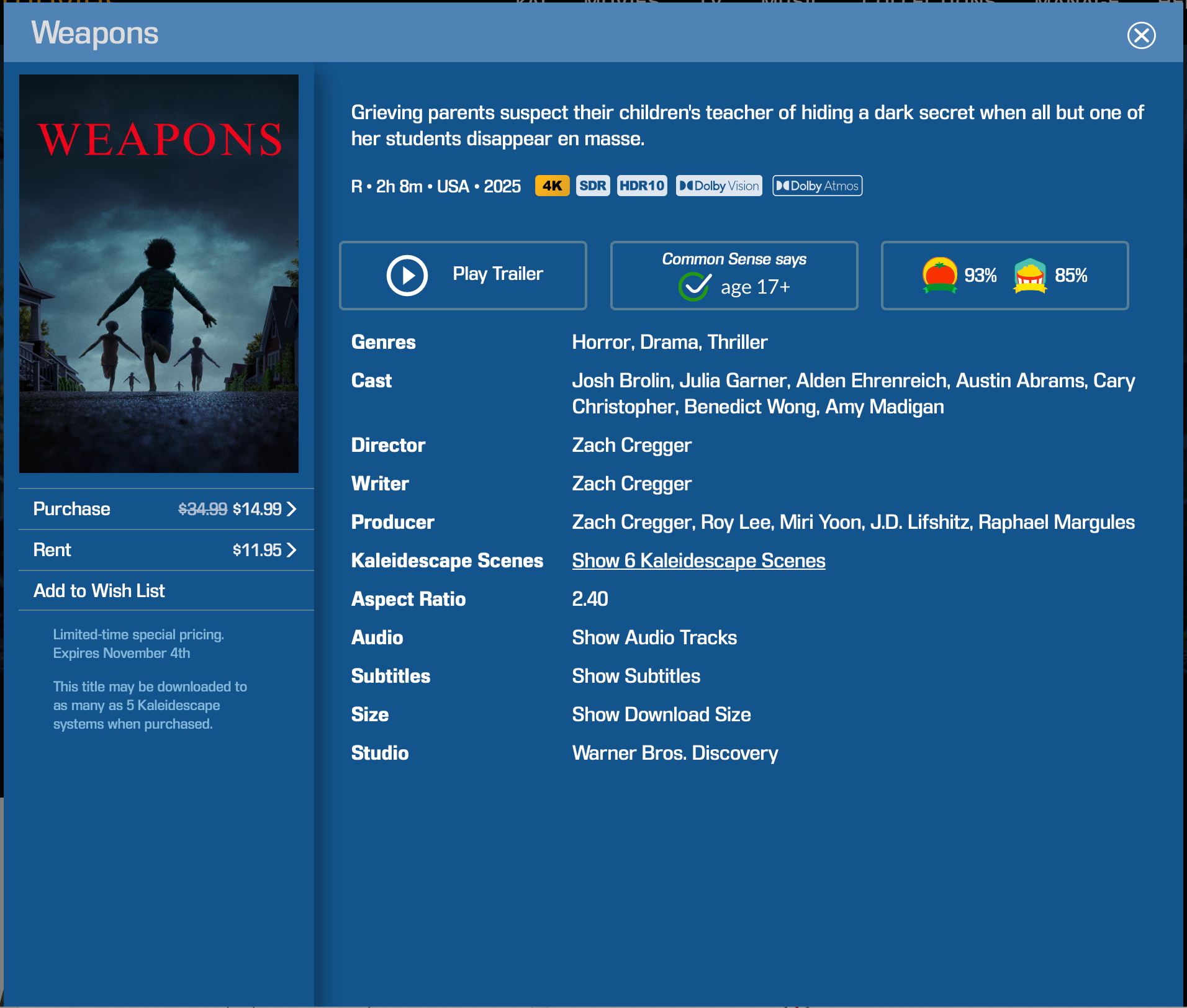Click the Size label
The height and width of the screenshot is (1008, 1187).
(x=369, y=714)
